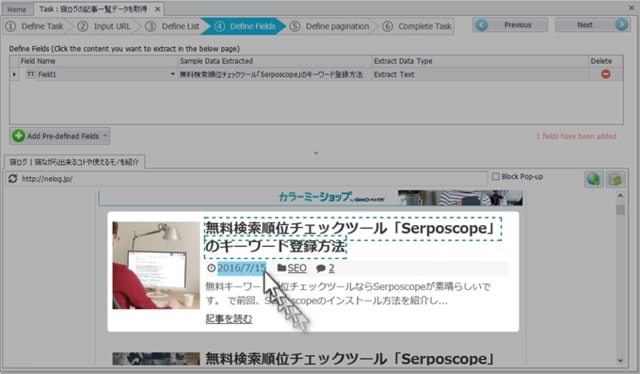The width and height of the screenshot is (640, 374).
Task: Collapse the fields panel with small arrow
Action: (316, 153)
